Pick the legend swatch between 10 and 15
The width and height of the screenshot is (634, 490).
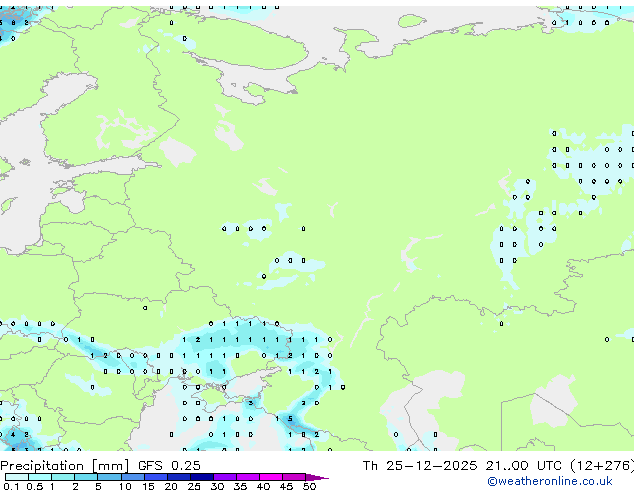pos(133,477)
